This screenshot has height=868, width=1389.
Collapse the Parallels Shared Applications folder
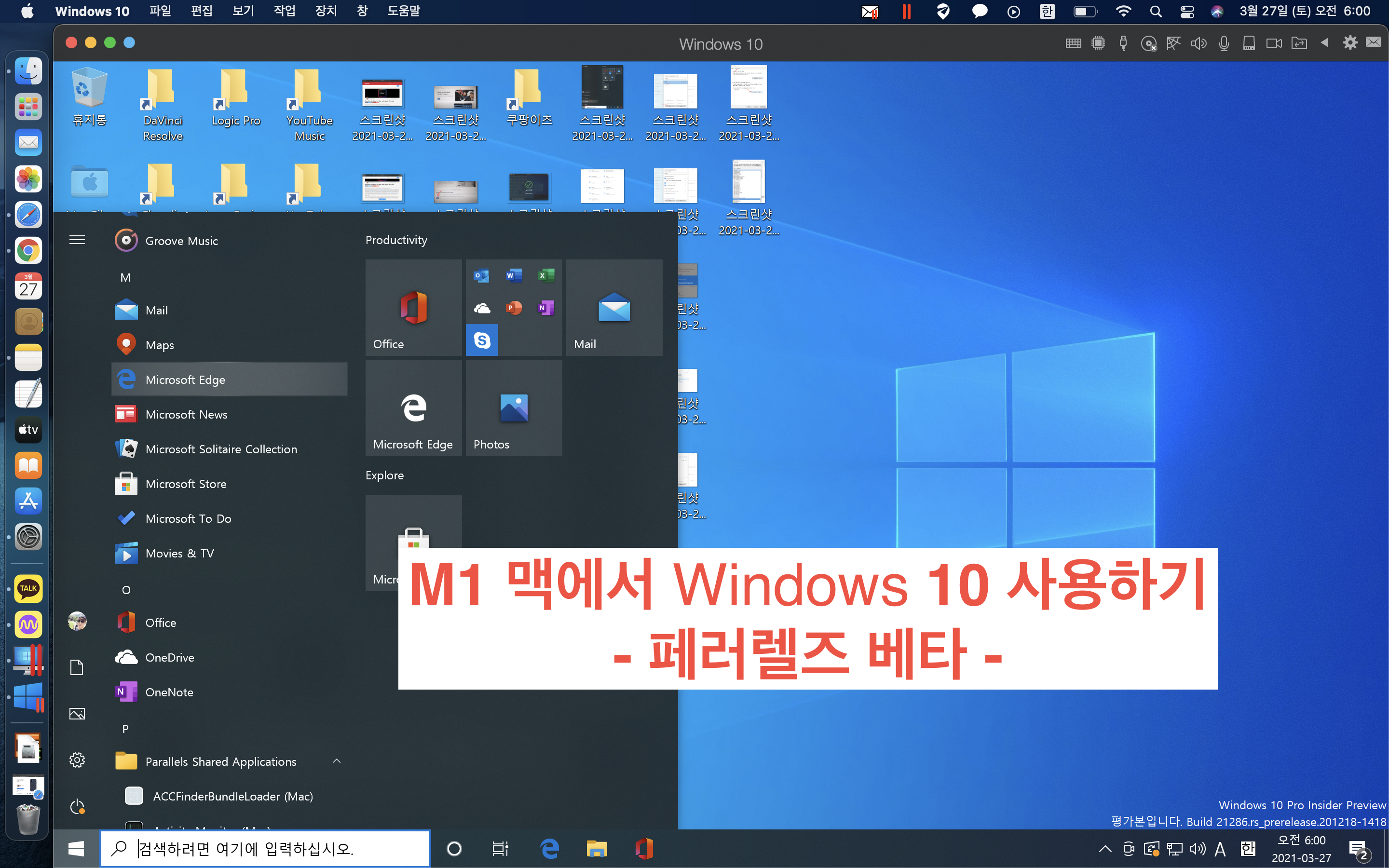[337, 761]
